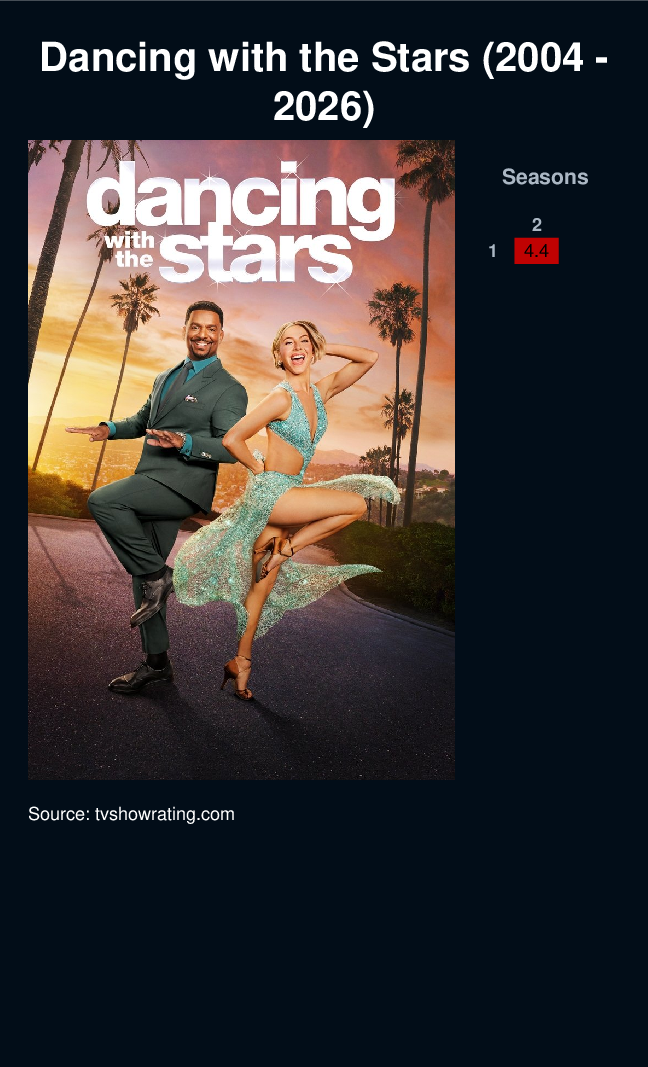Click the man's black dress shoe on ground
This screenshot has height=1067, width=648.
point(140,676)
